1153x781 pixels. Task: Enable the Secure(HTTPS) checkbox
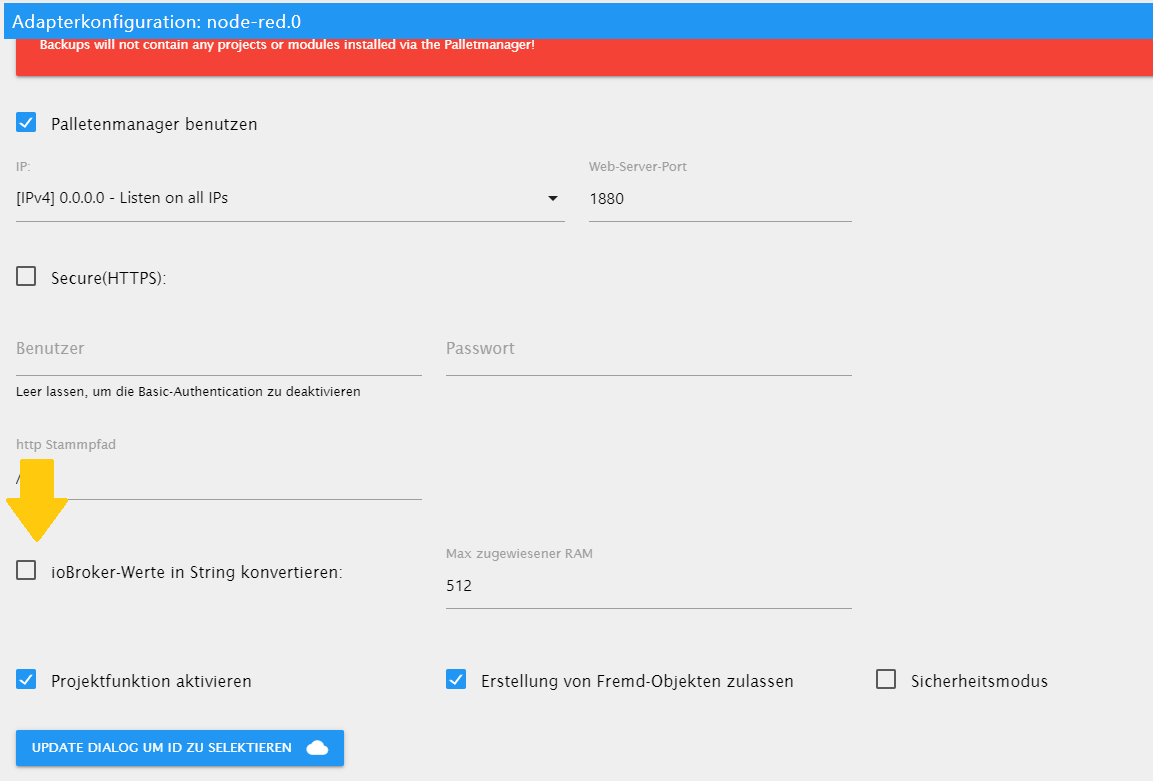coord(26,277)
